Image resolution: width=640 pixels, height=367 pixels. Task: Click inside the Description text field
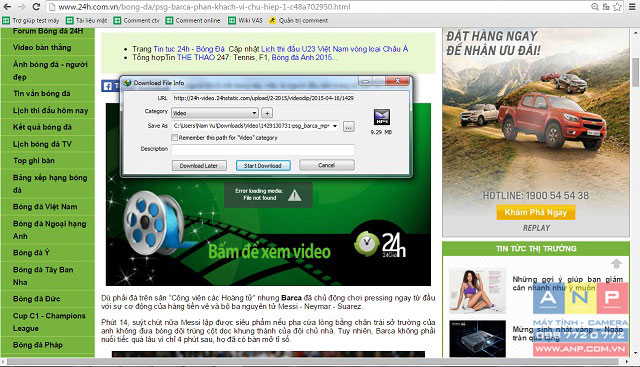coord(263,150)
